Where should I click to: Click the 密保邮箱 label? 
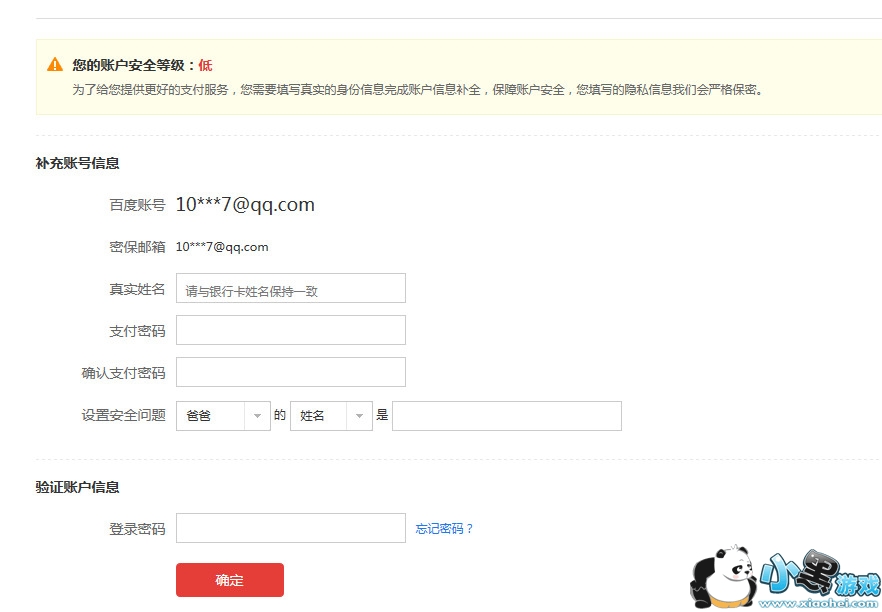point(137,247)
